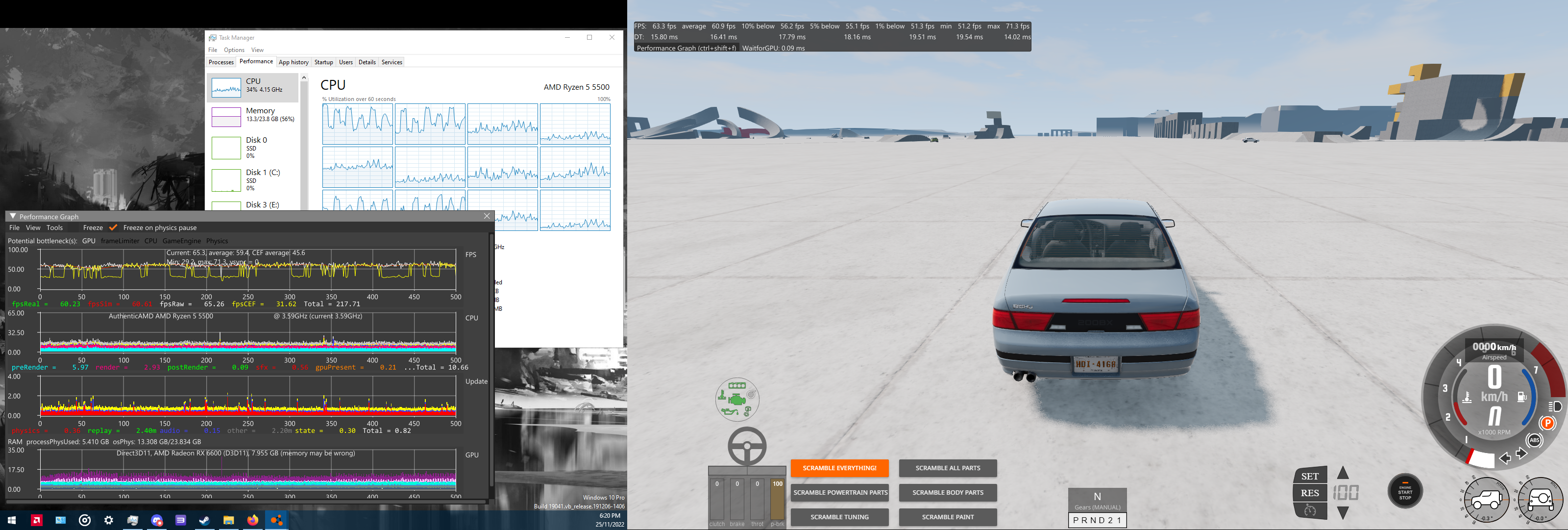Switch to the Details tab

tap(367, 62)
